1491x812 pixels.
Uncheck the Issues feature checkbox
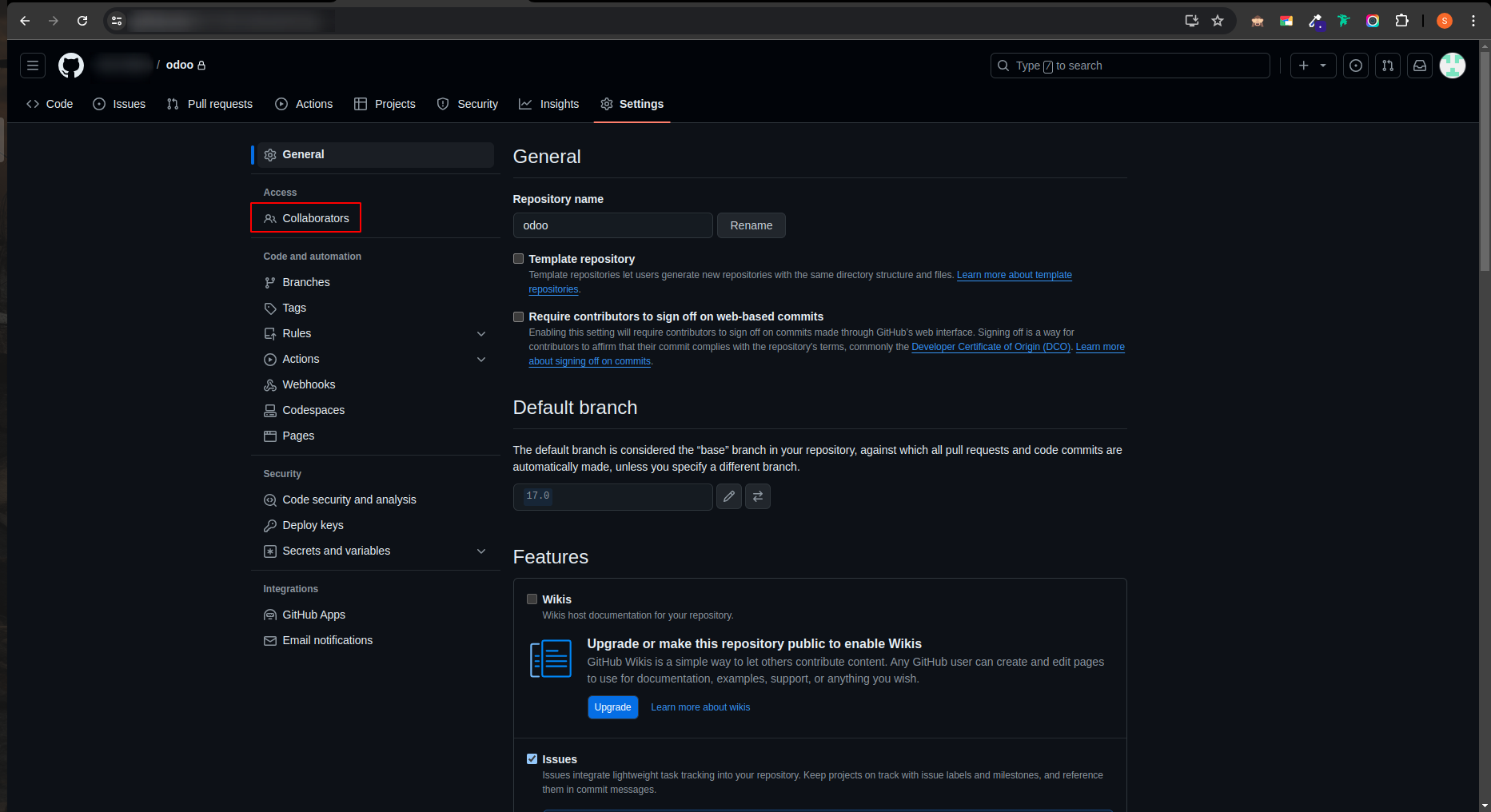click(x=532, y=759)
